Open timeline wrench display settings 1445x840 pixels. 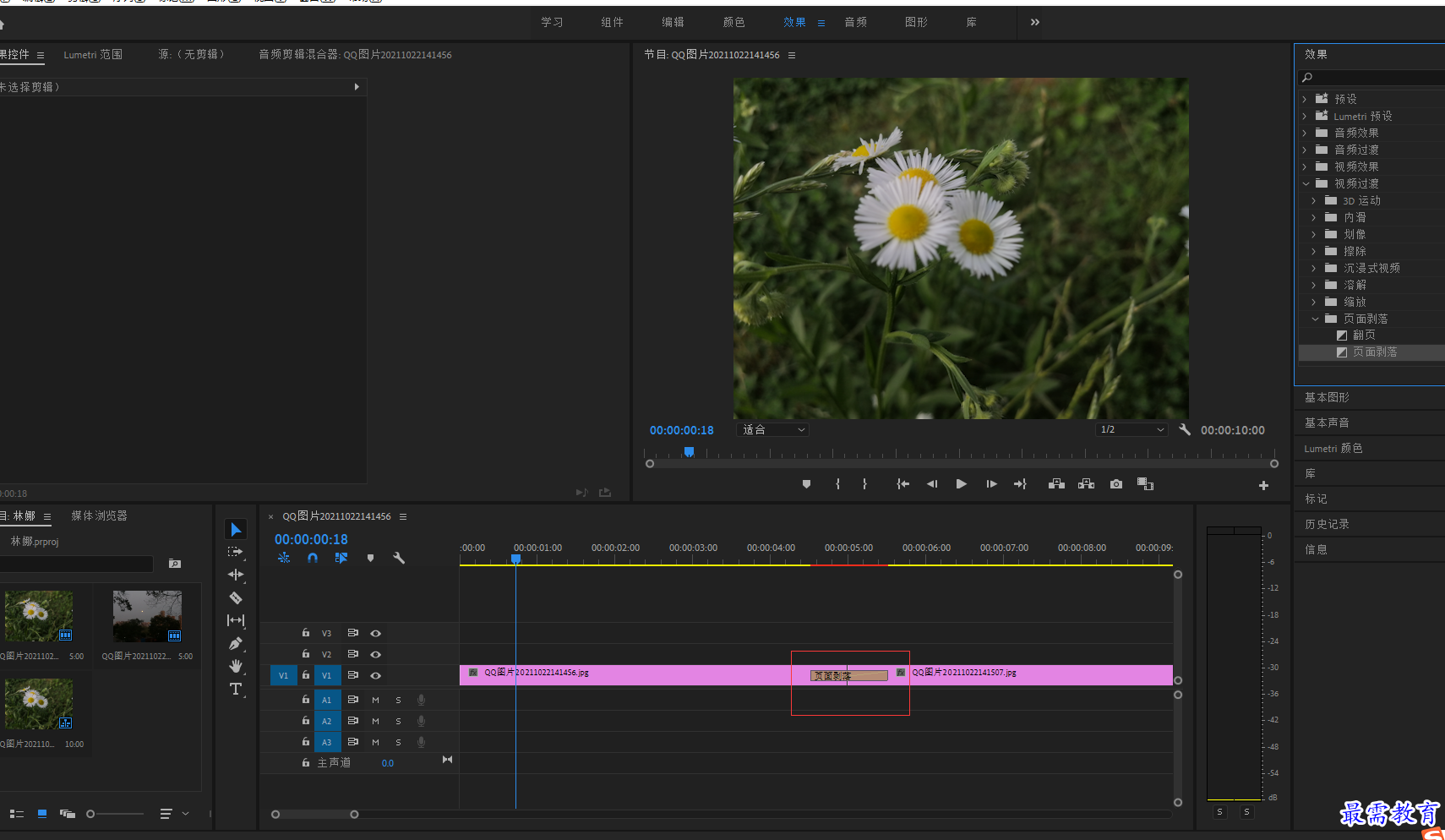point(399,558)
